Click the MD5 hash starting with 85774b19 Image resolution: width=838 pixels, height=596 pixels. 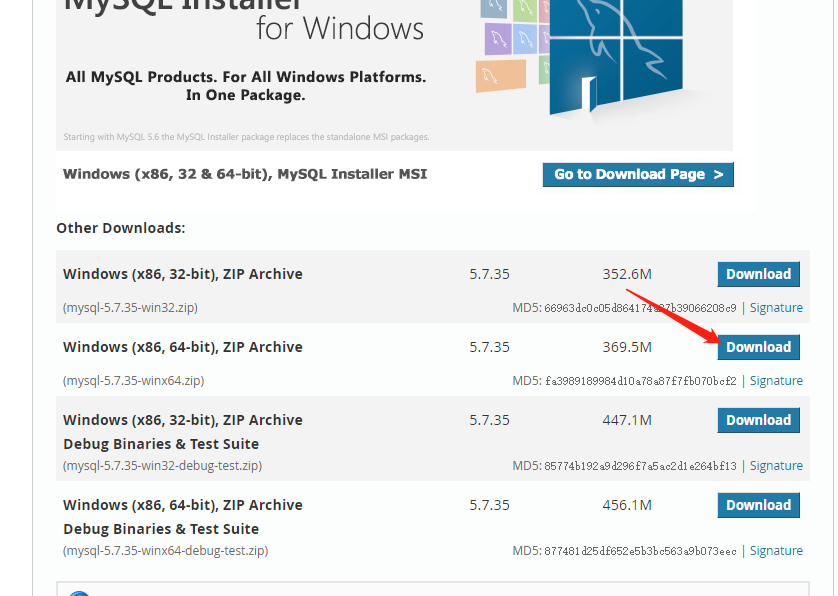640,466
